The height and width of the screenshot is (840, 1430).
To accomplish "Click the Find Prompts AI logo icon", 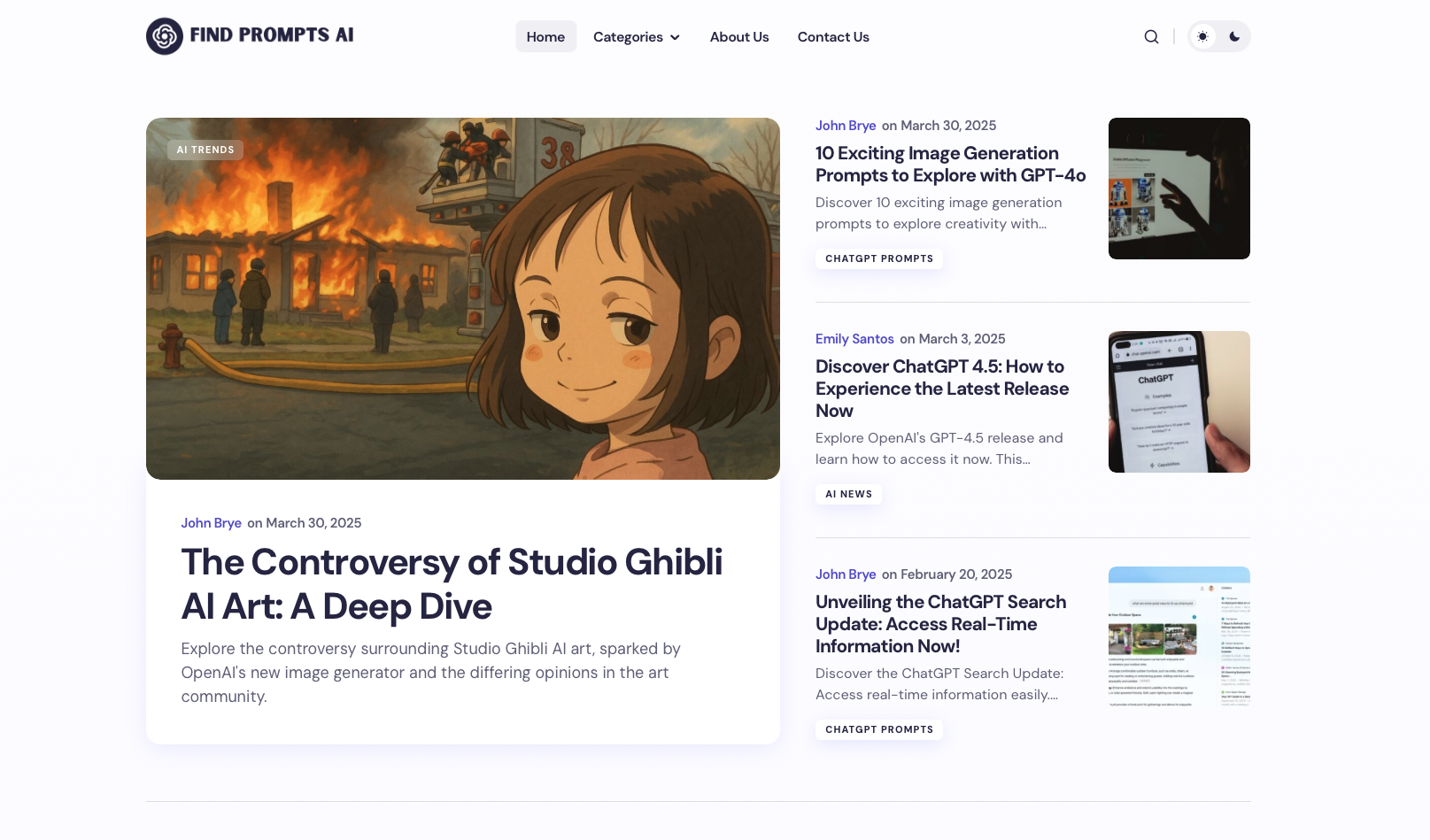I will click(165, 36).
